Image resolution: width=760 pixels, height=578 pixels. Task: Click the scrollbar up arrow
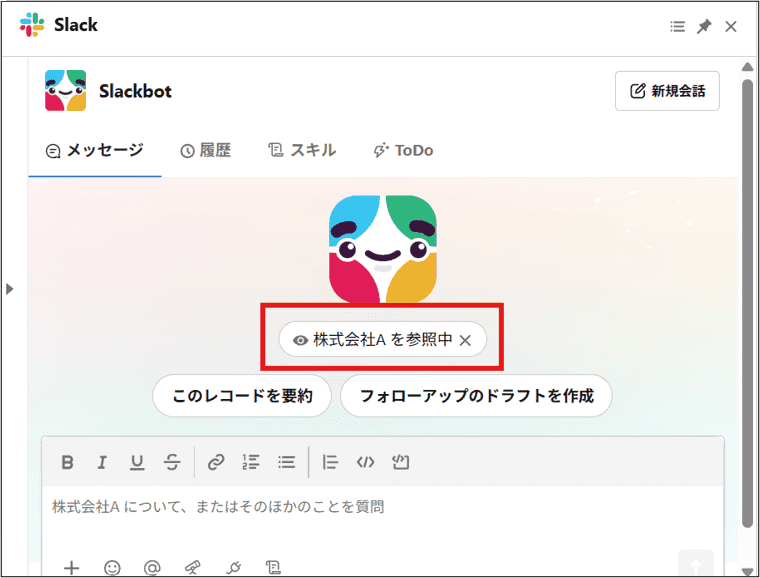click(748, 67)
